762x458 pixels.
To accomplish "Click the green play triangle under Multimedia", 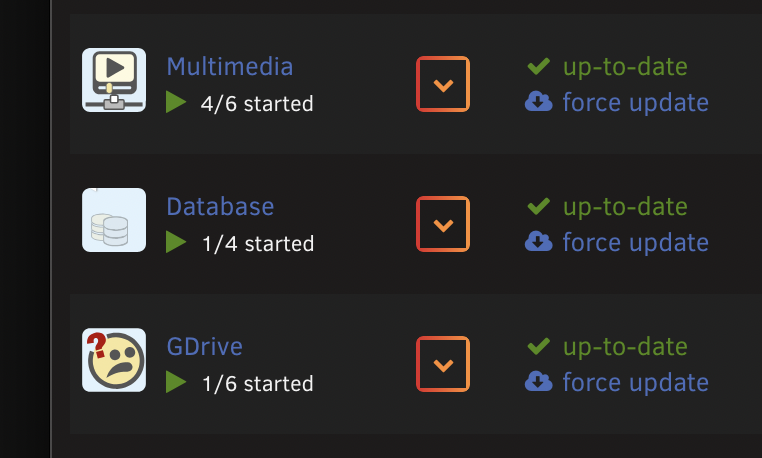I will [x=176, y=102].
